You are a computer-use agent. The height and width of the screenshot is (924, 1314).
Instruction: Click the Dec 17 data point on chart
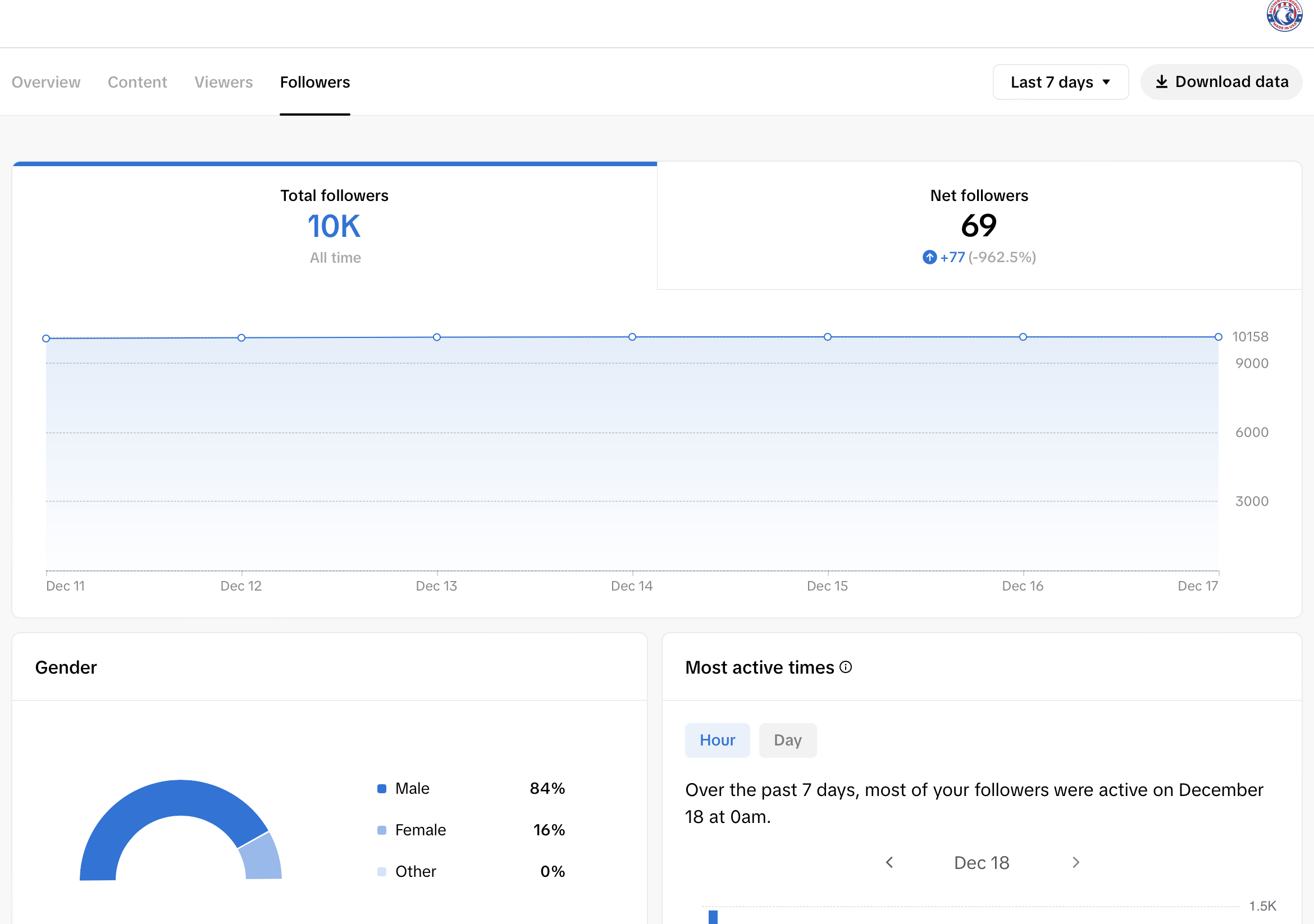click(x=1219, y=337)
